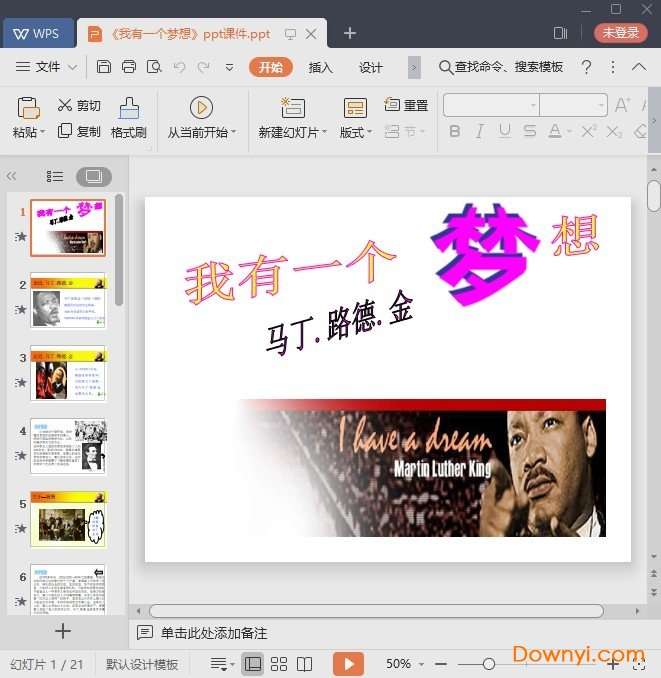Toggle Italic formatting
Screen dimensions: 661x678
click(x=479, y=131)
